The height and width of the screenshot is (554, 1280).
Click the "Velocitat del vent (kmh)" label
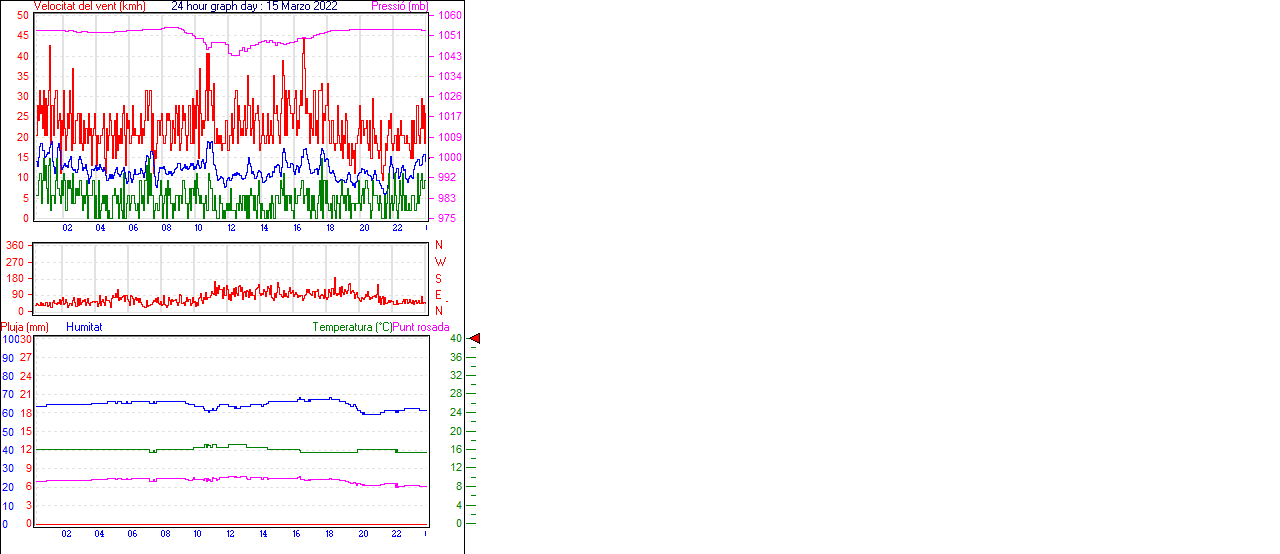(x=89, y=6)
